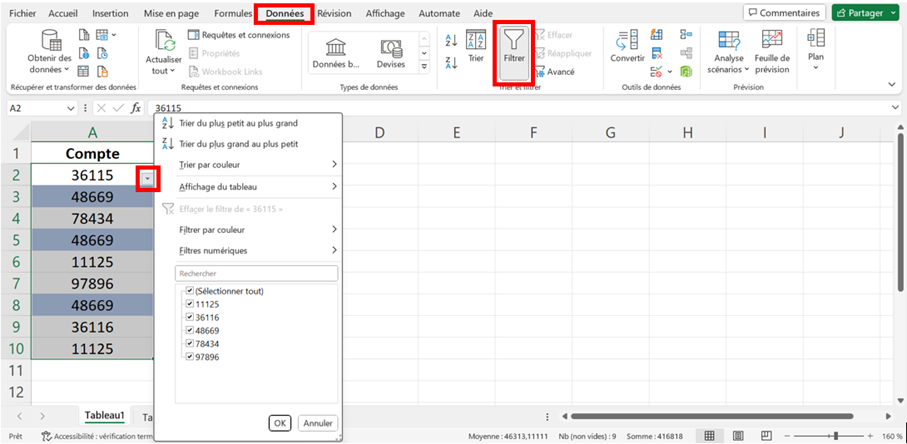The width and height of the screenshot is (907, 444).
Task: Open the Analyse scénarios tool
Action: click(x=728, y=53)
